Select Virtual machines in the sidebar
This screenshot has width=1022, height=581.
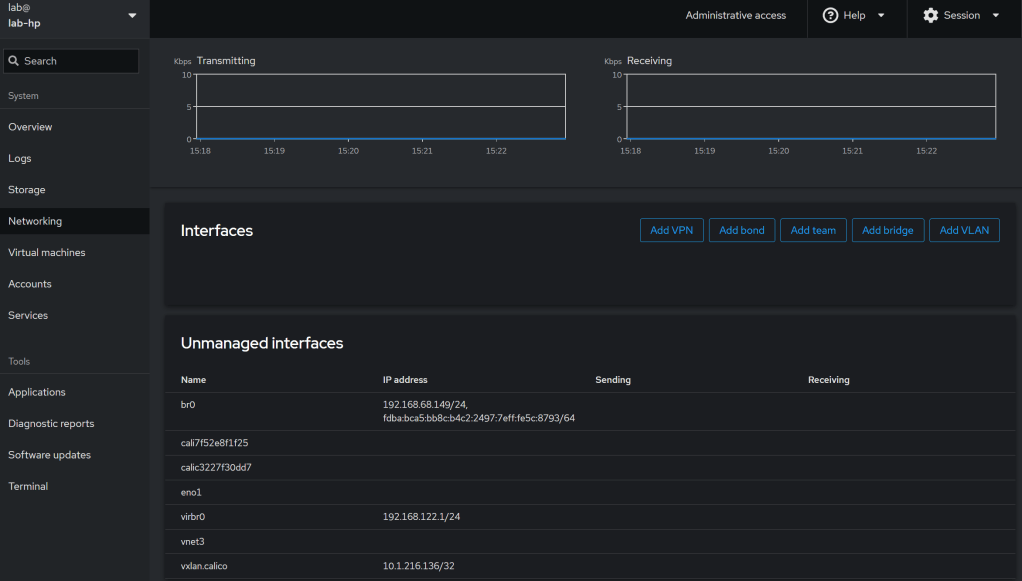click(47, 253)
